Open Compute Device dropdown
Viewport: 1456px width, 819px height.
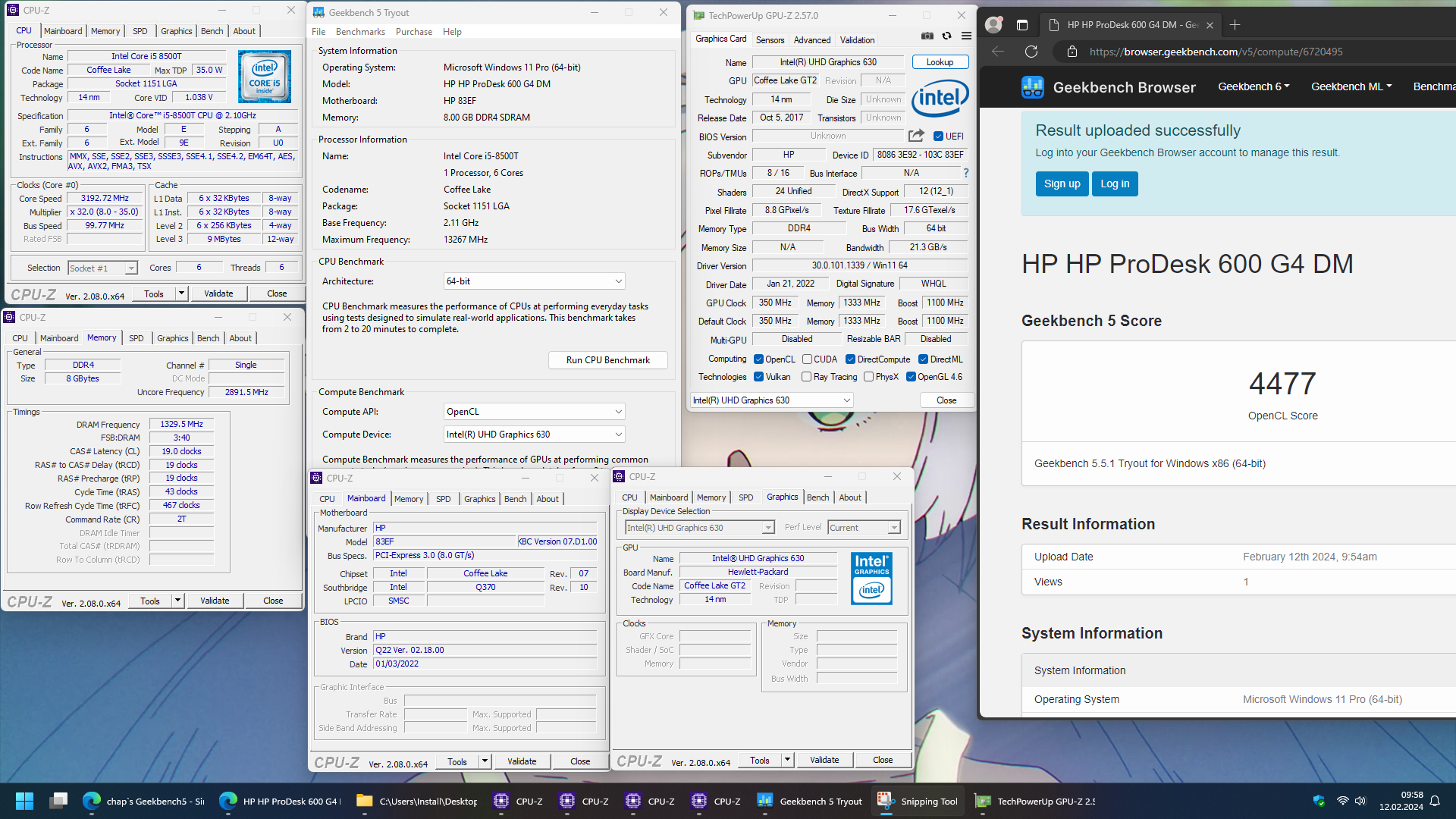pyautogui.click(x=534, y=435)
